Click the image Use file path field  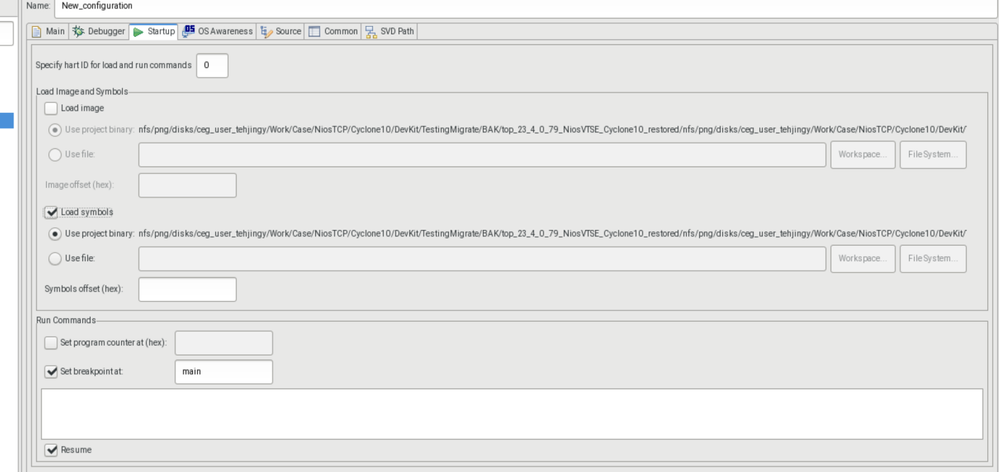pos(482,155)
